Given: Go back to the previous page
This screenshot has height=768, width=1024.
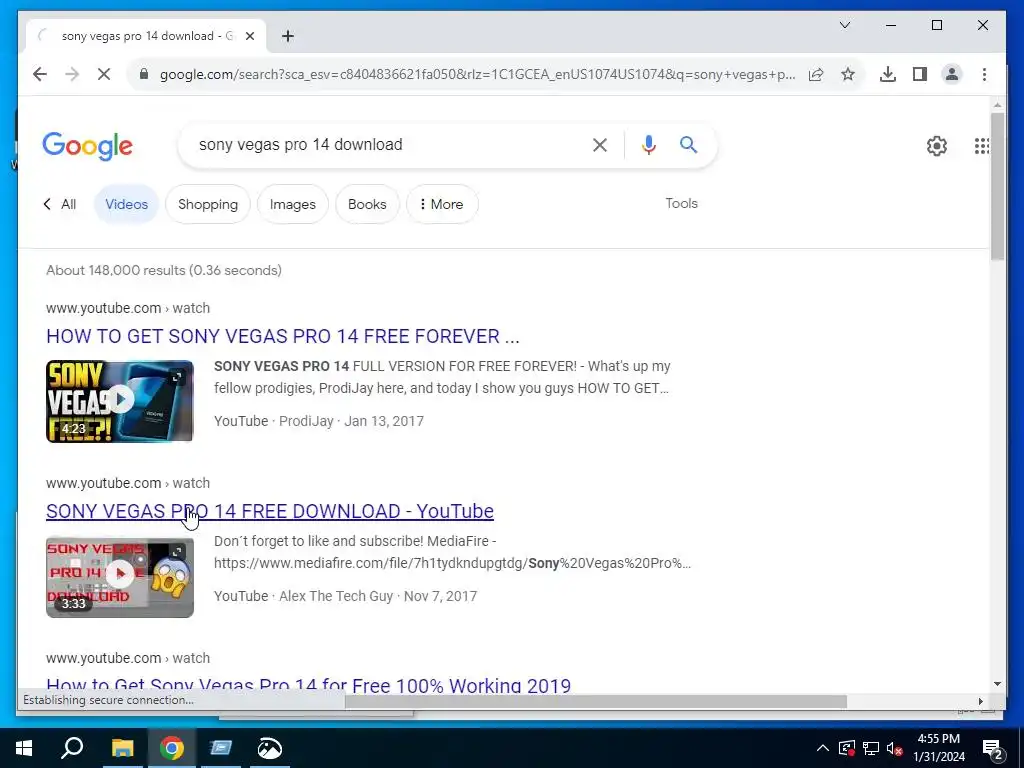Looking at the screenshot, I should [40, 74].
